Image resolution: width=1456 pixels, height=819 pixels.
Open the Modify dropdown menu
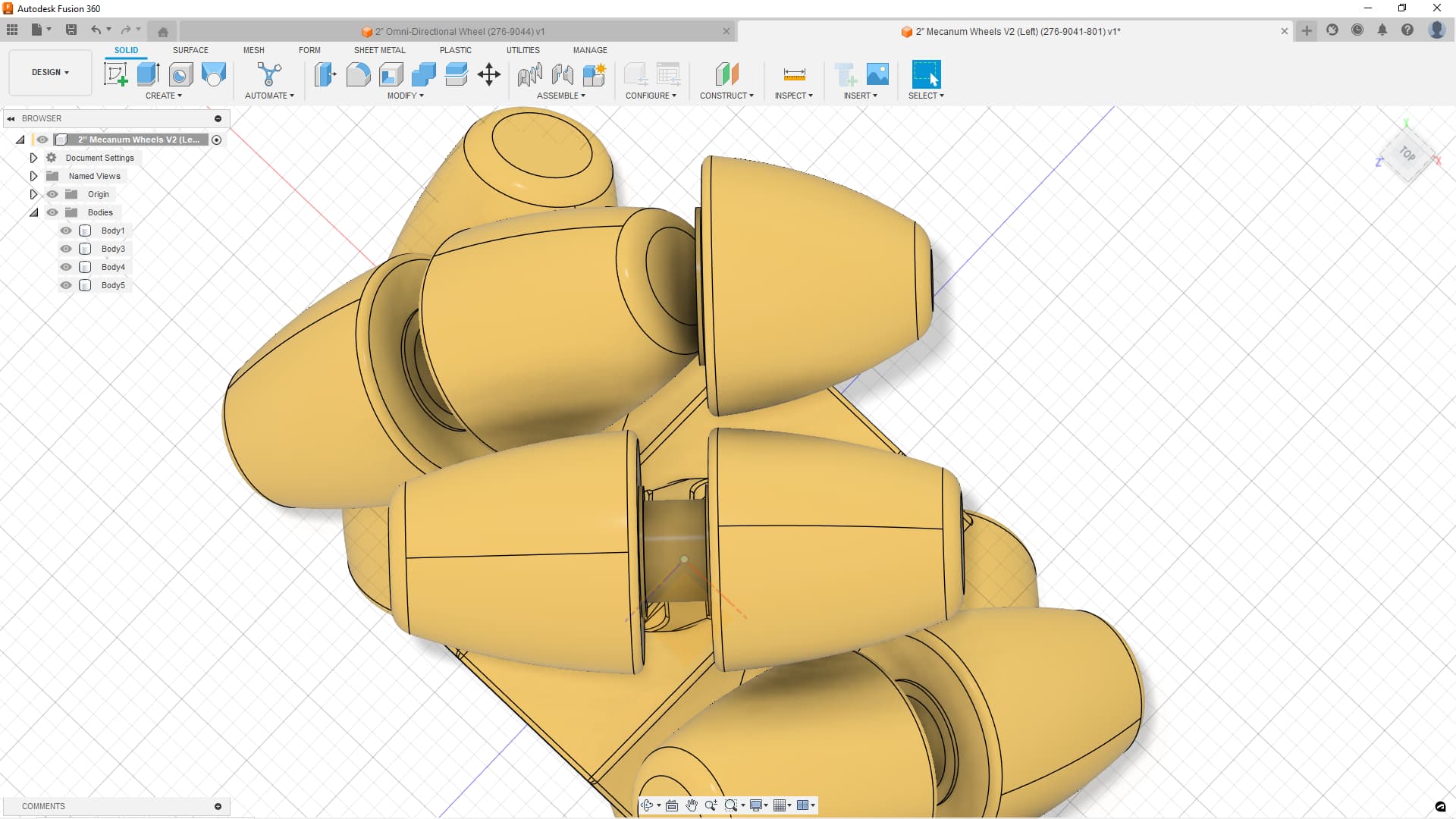[x=406, y=96]
